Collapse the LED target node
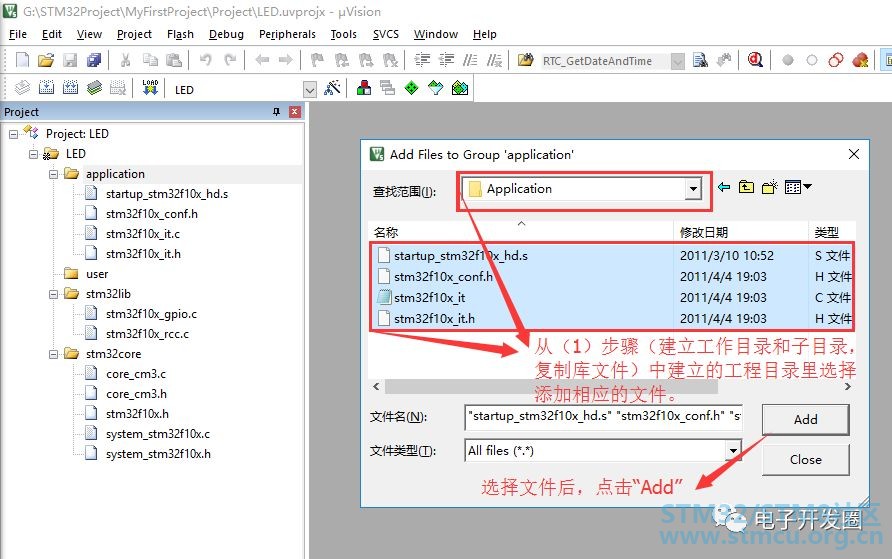Screen dimensions: 892x559 (x=34, y=155)
